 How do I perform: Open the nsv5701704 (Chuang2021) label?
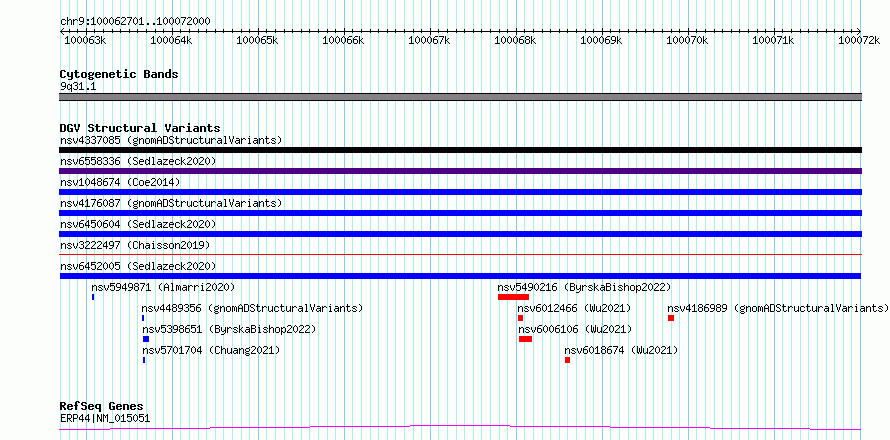pos(211,350)
